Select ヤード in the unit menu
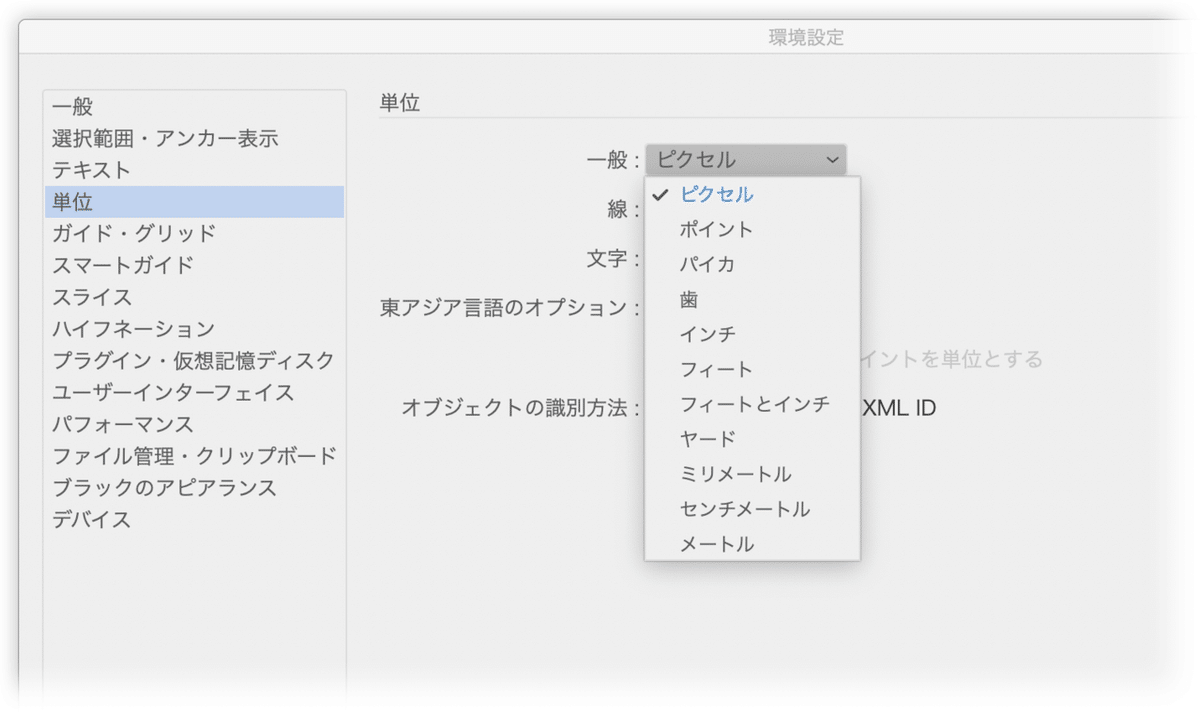The width and height of the screenshot is (1200, 712). 707,440
